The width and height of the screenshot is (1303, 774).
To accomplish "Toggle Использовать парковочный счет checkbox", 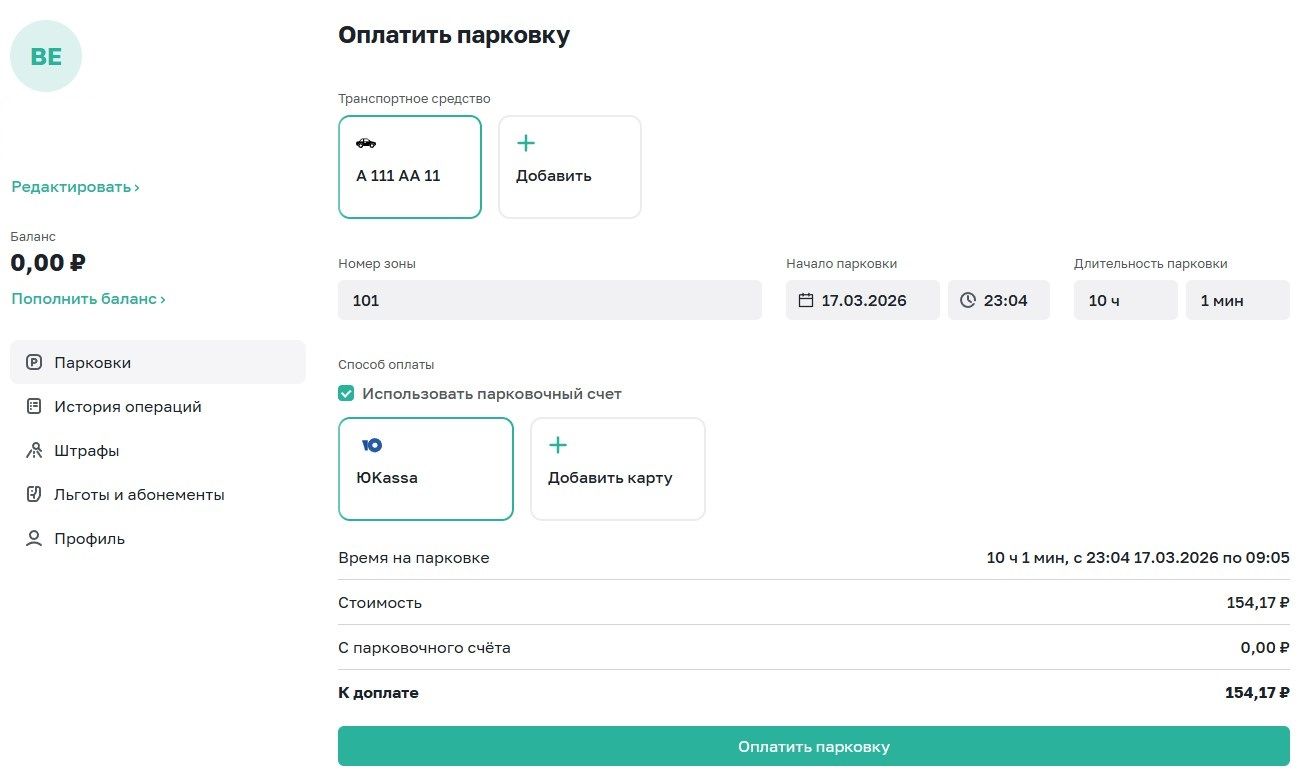I will [347, 394].
